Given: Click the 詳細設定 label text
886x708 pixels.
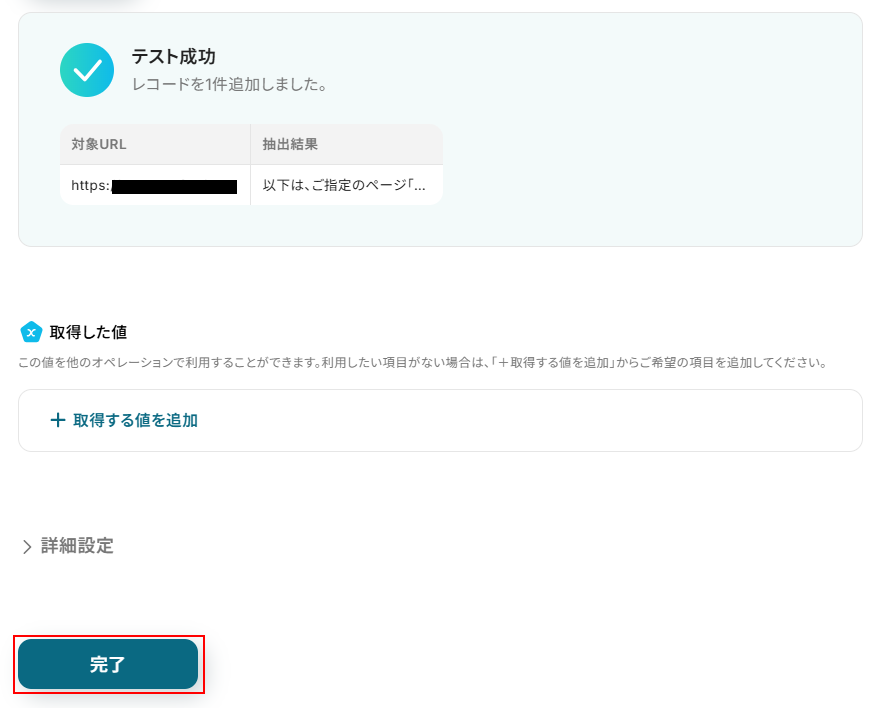Looking at the screenshot, I should (77, 546).
